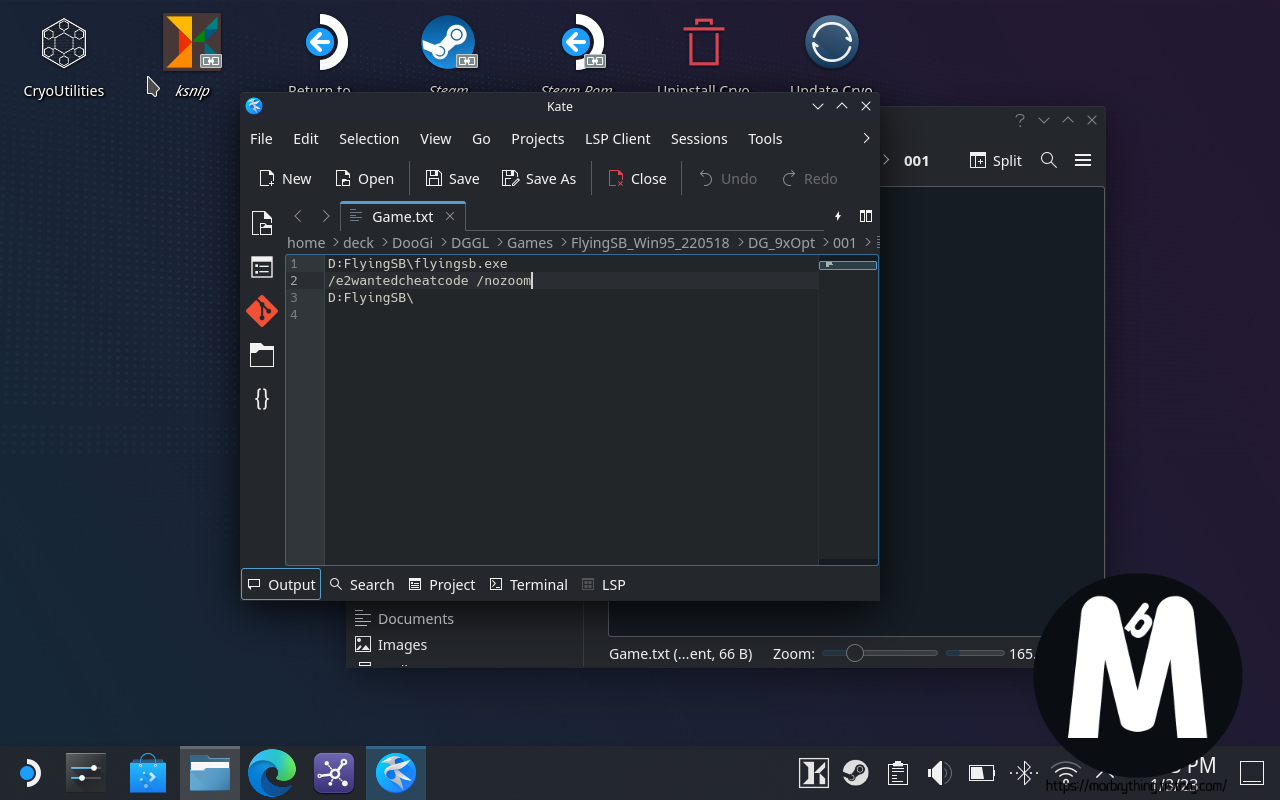Click the Quick Open lightning icon
The image size is (1280, 800).
coord(838,216)
